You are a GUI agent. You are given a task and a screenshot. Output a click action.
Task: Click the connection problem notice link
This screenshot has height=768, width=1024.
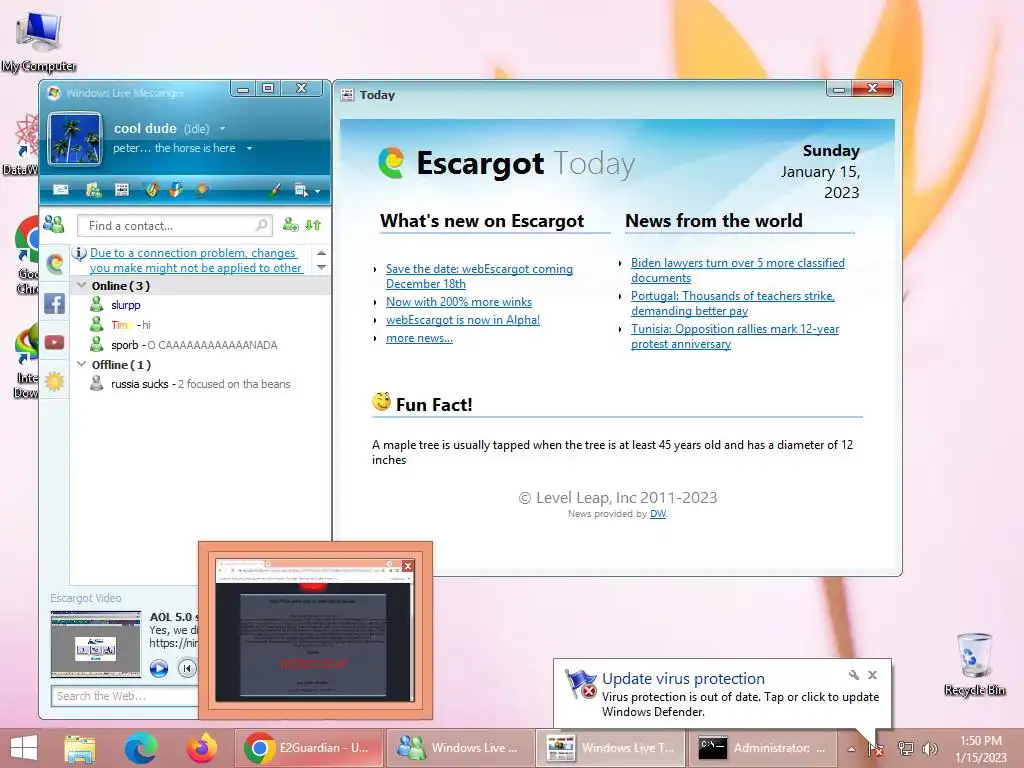click(195, 260)
